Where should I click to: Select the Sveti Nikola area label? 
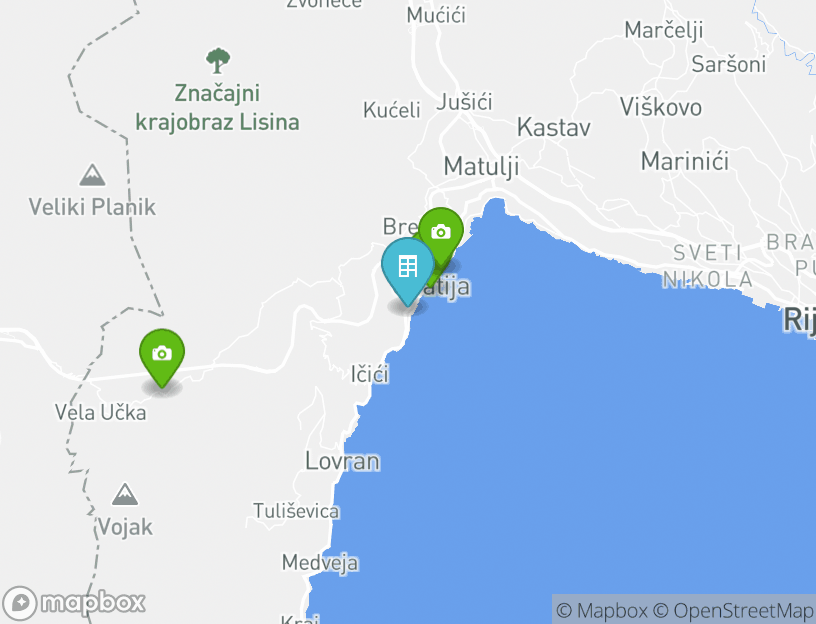click(x=708, y=266)
